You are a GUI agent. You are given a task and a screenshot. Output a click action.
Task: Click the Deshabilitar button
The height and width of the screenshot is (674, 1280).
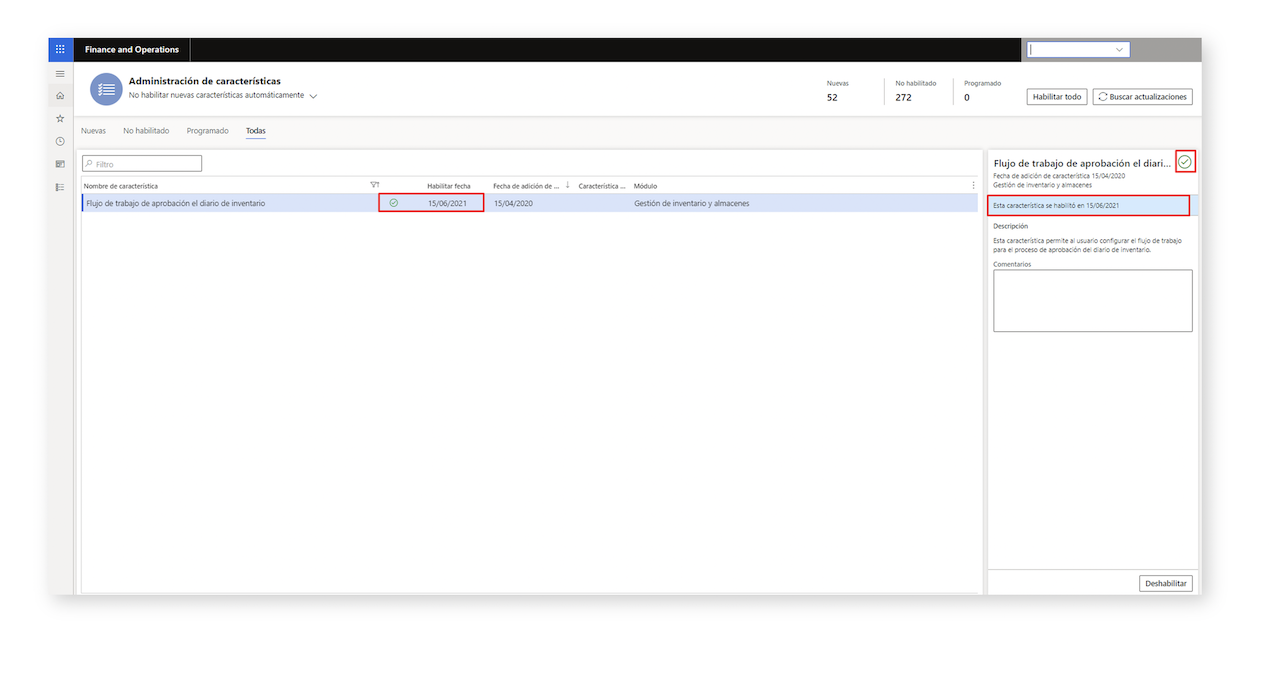(x=1166, y=583)
